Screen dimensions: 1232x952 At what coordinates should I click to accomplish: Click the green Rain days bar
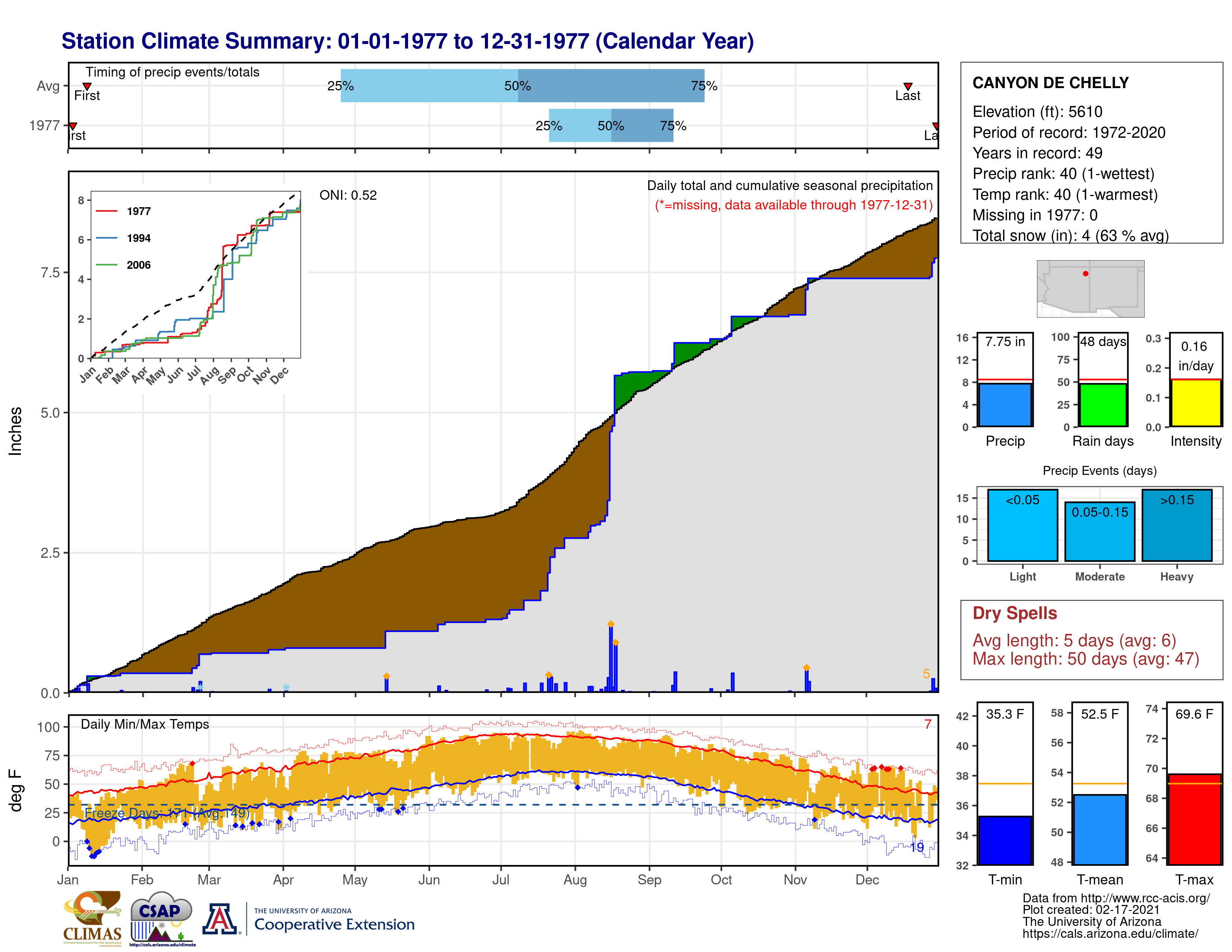pyautogui.click(x=1103, y=404)
